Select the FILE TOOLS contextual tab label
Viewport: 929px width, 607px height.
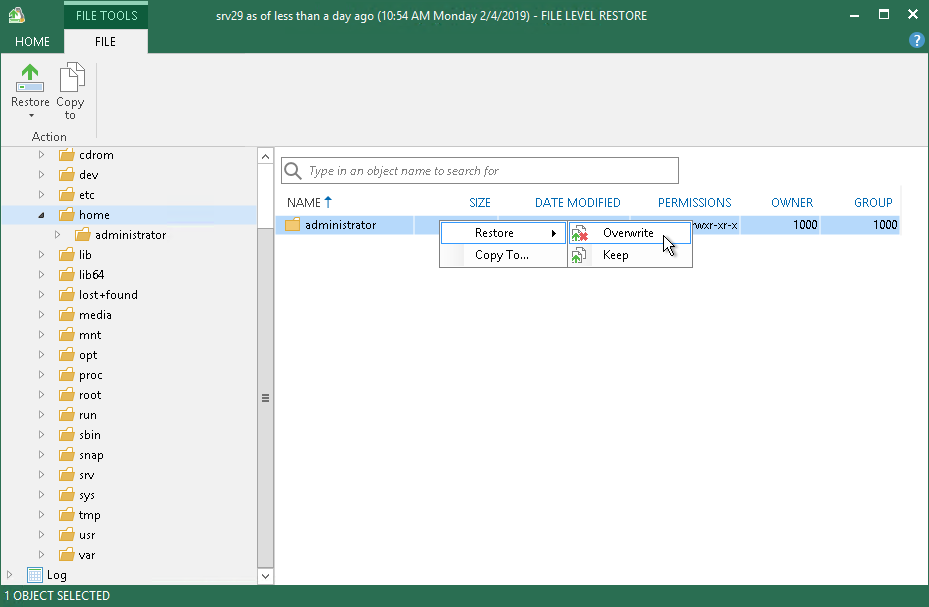106,15
